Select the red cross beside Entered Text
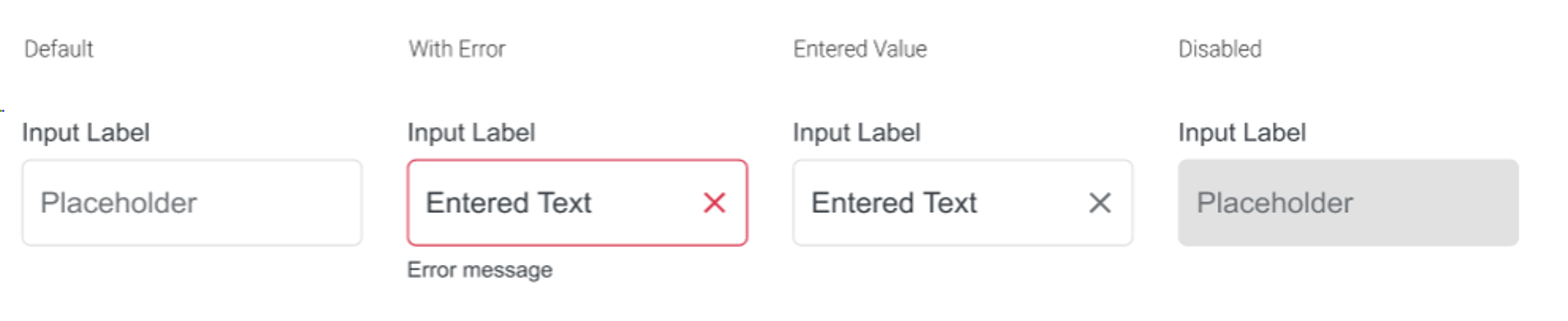1568x321 pixels. 714,202
